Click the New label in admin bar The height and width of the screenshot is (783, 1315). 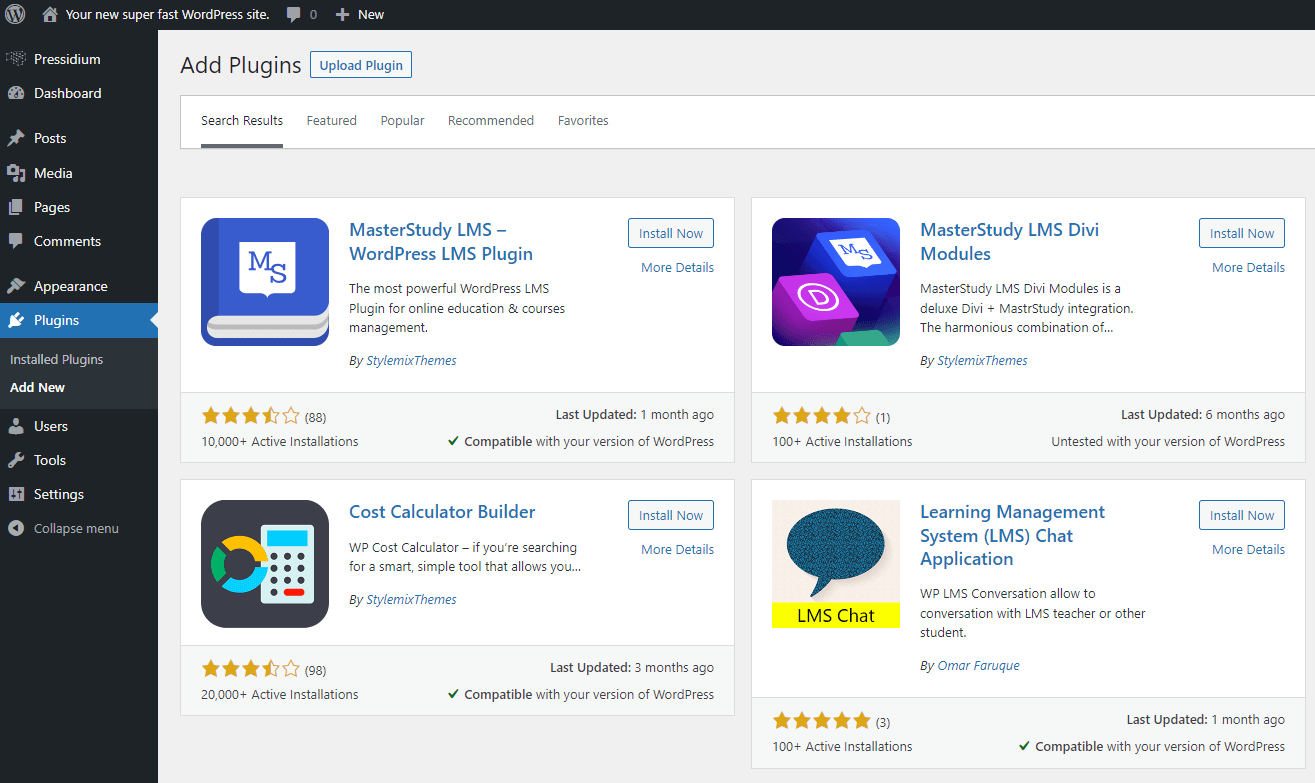pyautogui.click(x=371, y=14)
